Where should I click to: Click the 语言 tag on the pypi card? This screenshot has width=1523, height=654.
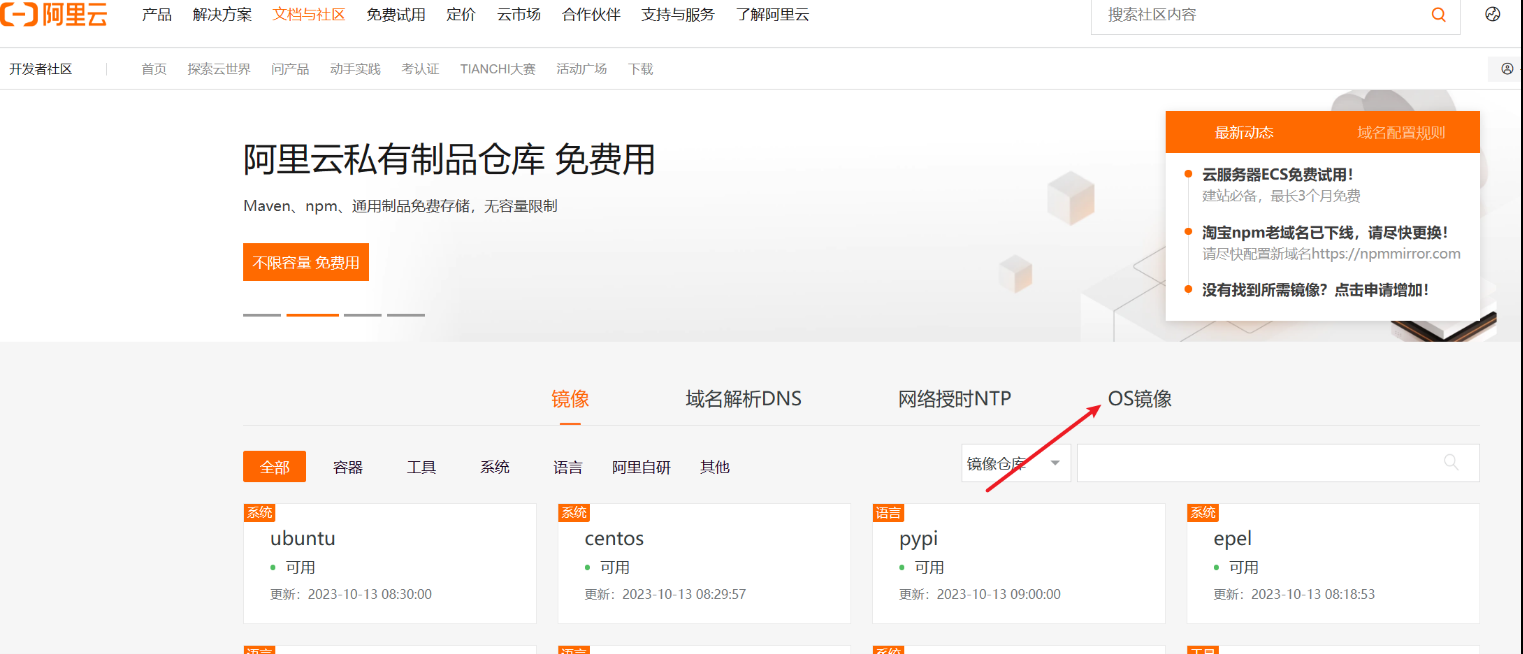(888, 512)
